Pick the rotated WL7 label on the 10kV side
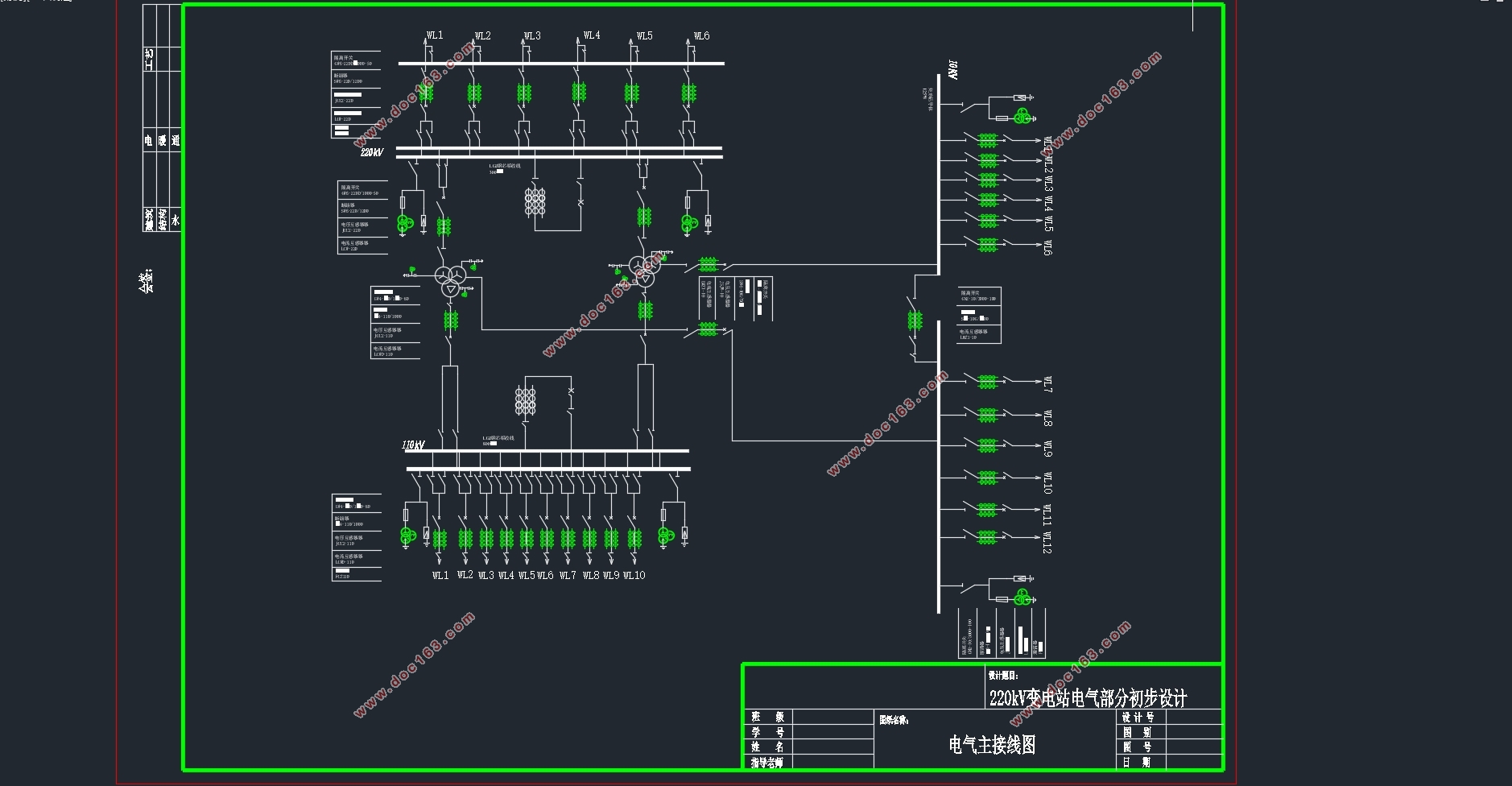 click(x=1047, y=384)
